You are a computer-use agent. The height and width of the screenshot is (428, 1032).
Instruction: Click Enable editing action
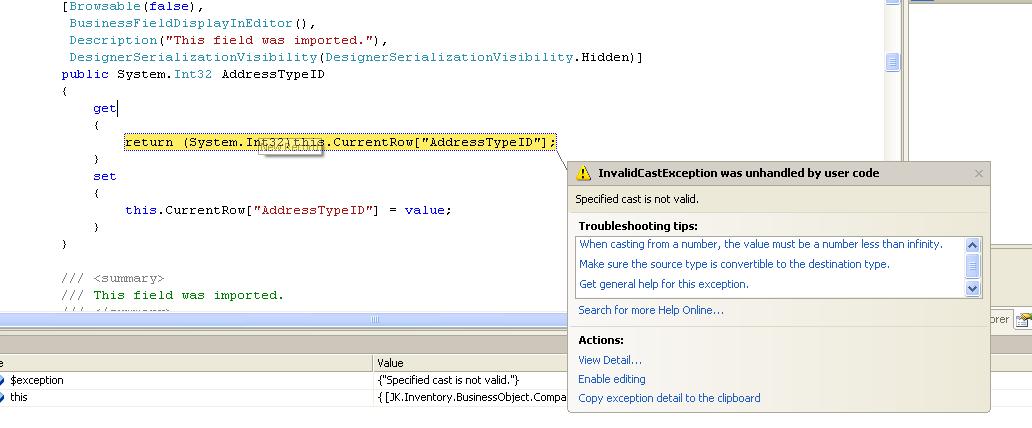tap(612, 379)
